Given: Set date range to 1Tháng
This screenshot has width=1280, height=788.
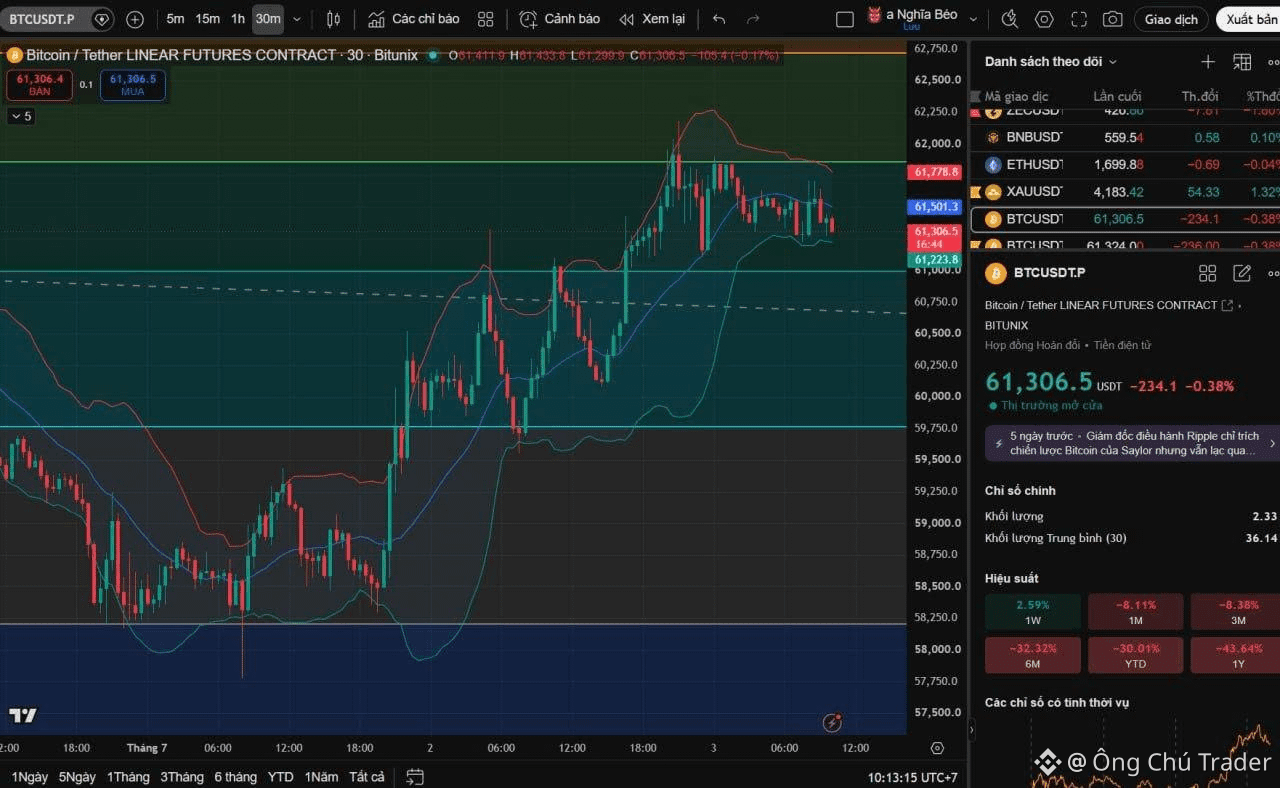Looking at the screenshot, I should [127, 777].
